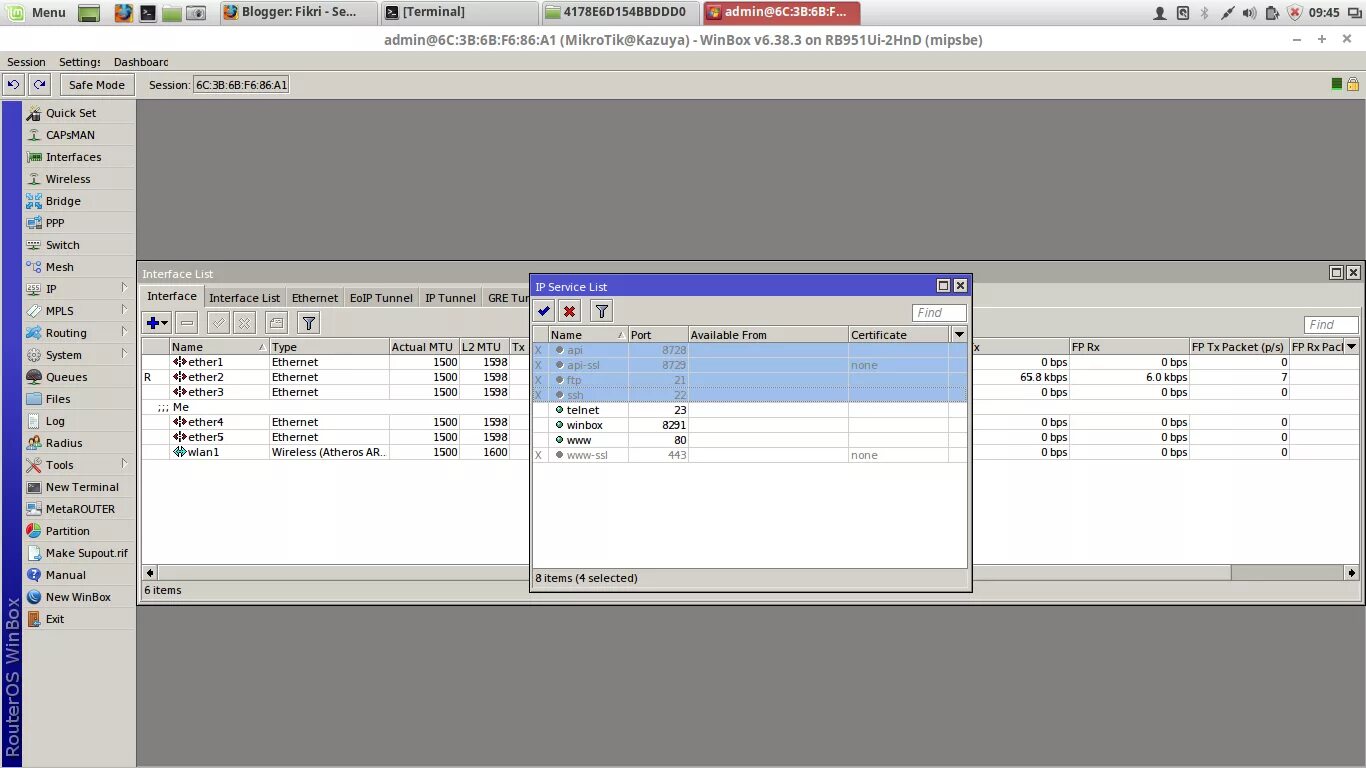Open Queues from sidebar
1366x768 pixels.
[79, 377]
